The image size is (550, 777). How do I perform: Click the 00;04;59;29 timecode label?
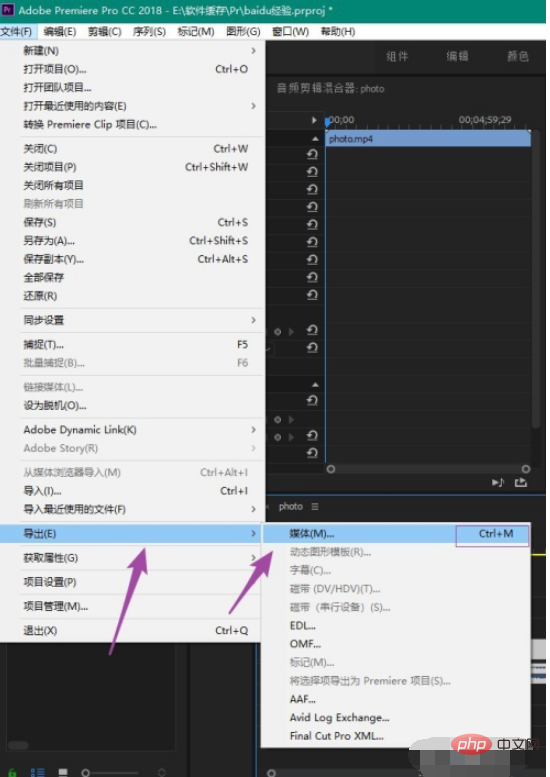485,120
